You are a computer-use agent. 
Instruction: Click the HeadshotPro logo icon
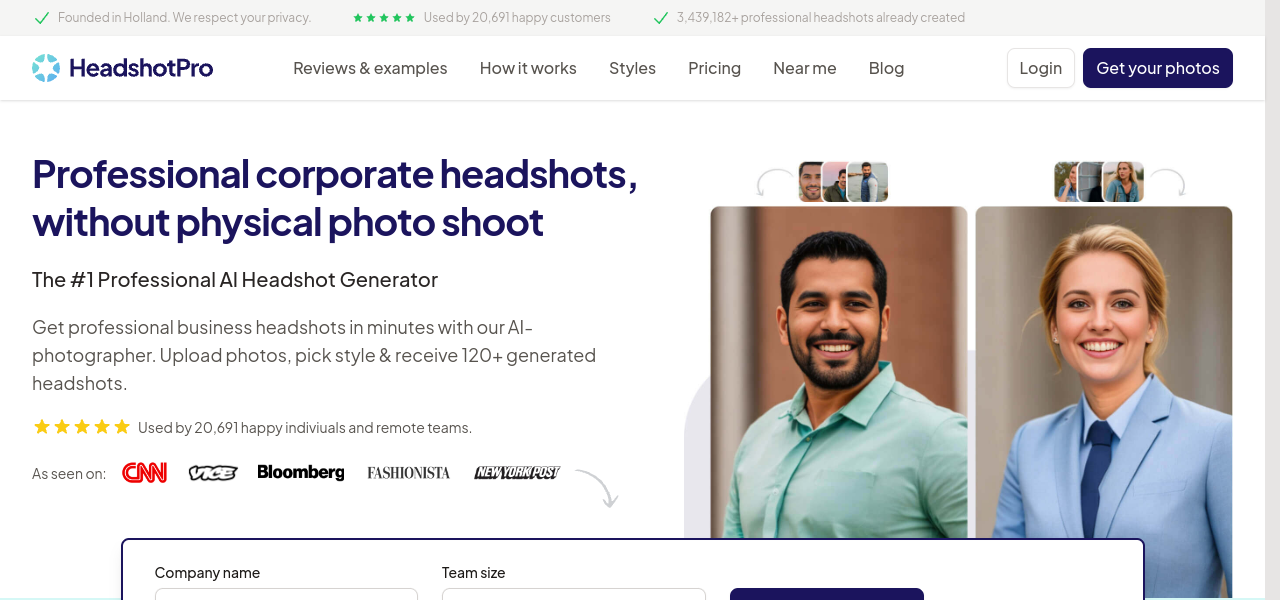pyautogui.click(x=46, y=68)
